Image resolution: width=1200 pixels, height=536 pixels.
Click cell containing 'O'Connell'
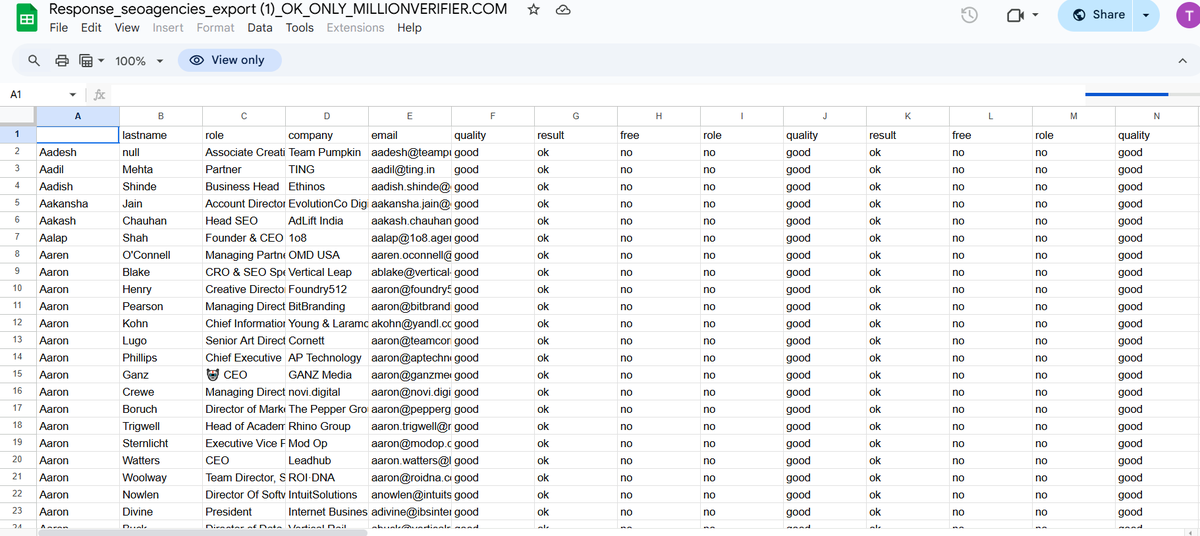click(160, 255)
